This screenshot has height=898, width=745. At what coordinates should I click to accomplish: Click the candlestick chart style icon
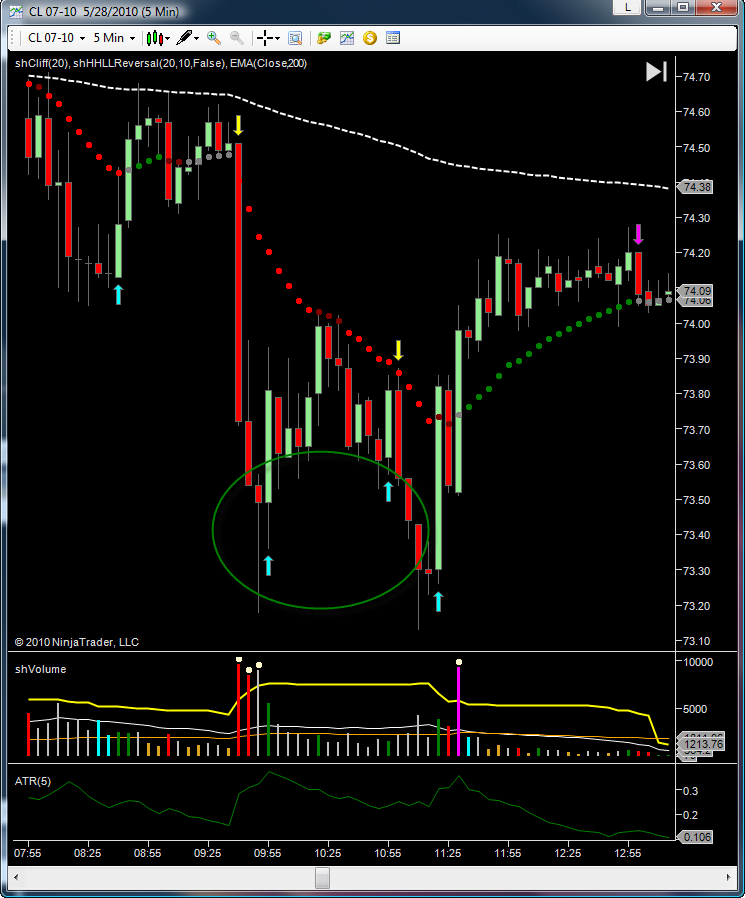pos(155,38)
